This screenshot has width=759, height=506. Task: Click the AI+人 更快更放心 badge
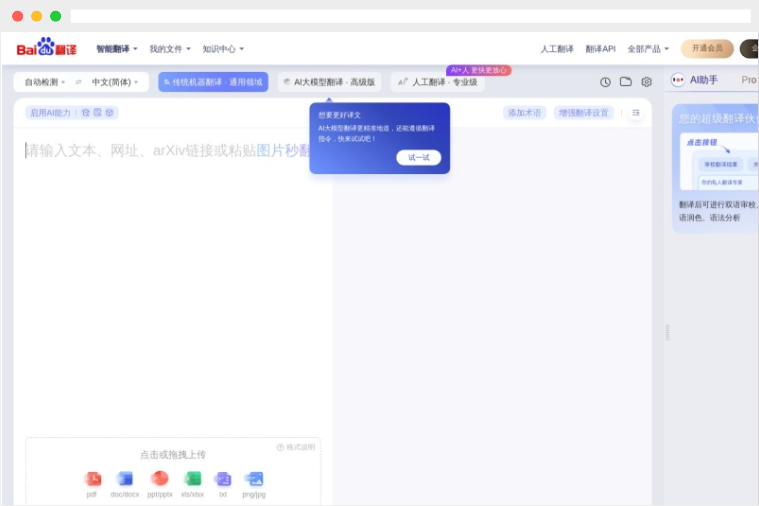pyautogui.click(x=479, y=70)
